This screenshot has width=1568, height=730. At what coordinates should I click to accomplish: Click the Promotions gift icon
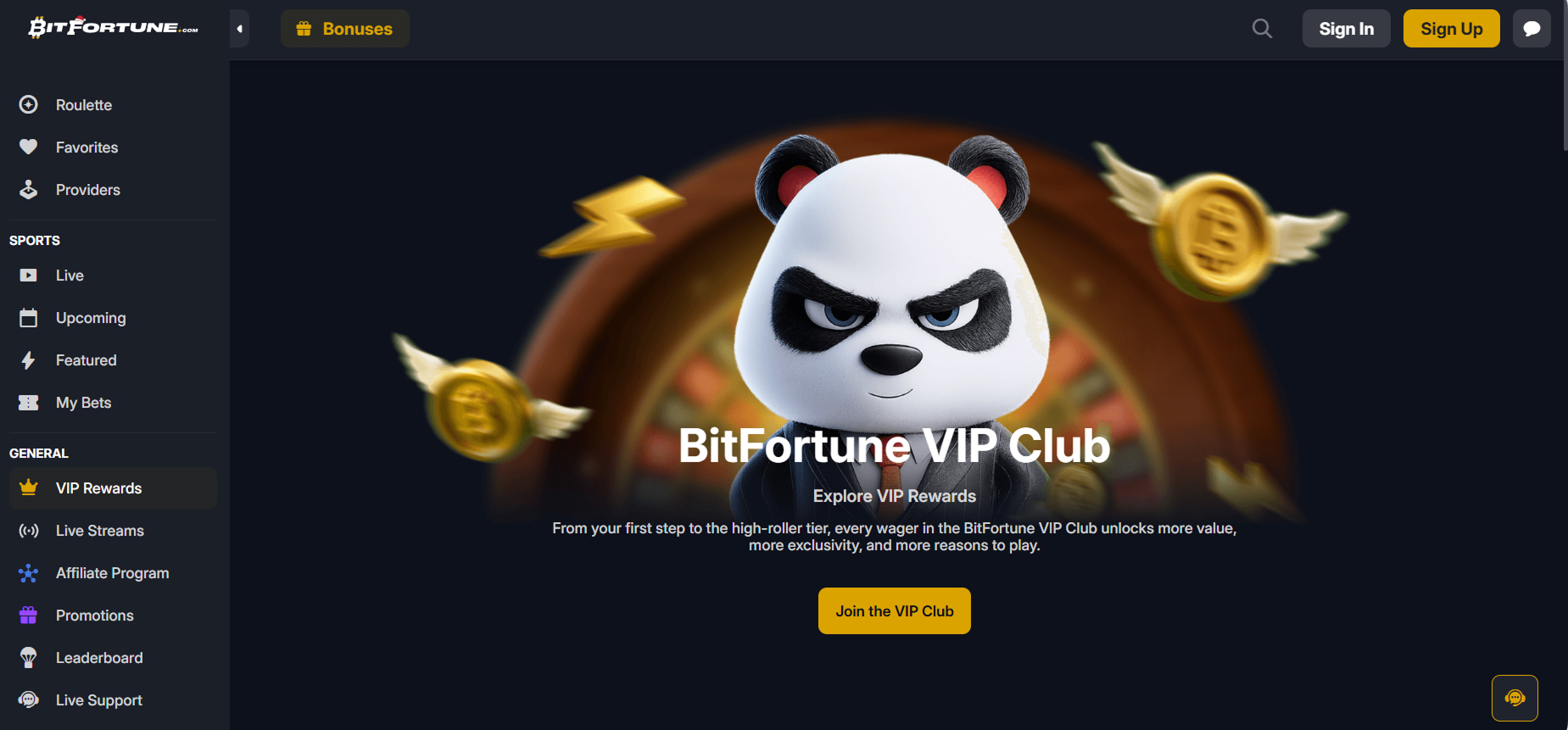(29, 615)
